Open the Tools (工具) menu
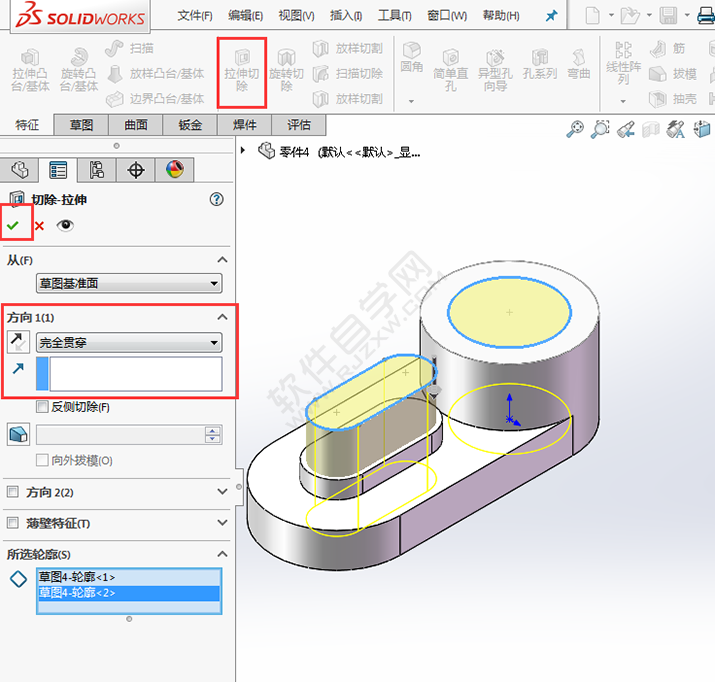The height and width of the screenshot is (682, 715). (394, 16)
